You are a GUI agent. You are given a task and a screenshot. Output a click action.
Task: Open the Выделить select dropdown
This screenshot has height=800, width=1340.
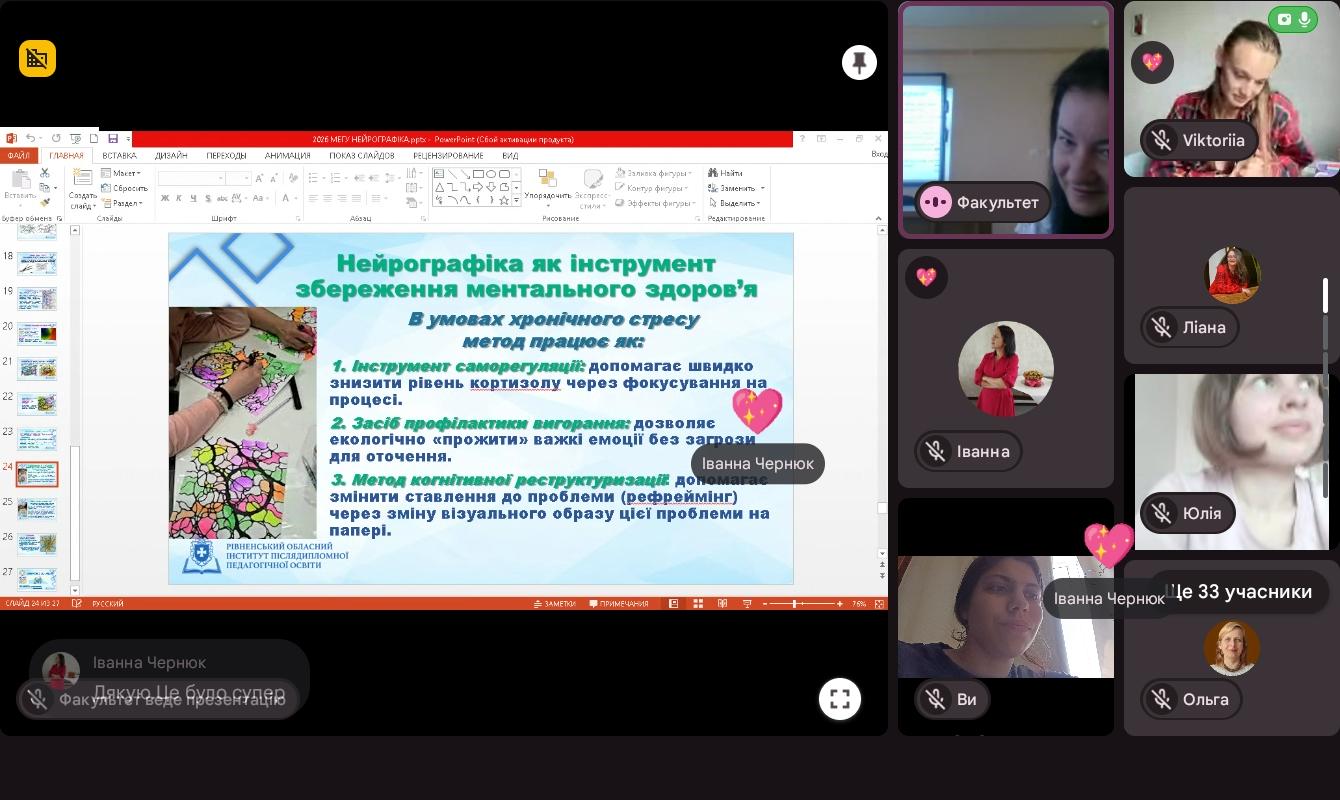coord(735,203)
